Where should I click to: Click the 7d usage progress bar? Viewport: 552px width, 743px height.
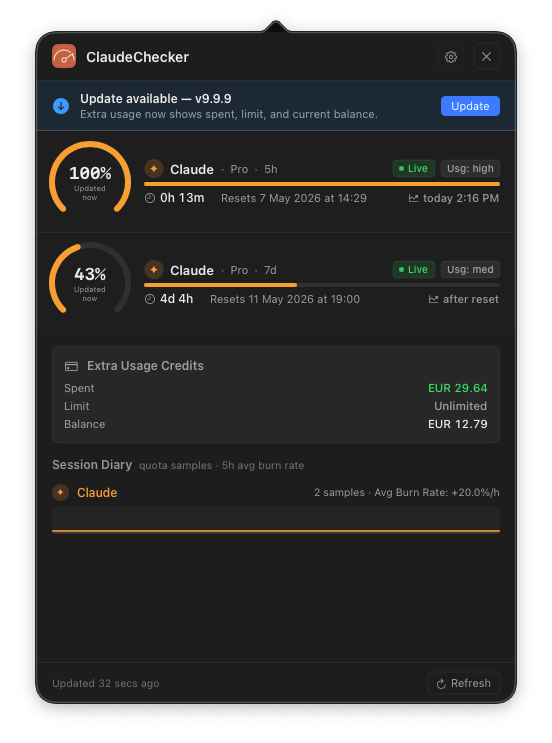click(x=322, y=285)
